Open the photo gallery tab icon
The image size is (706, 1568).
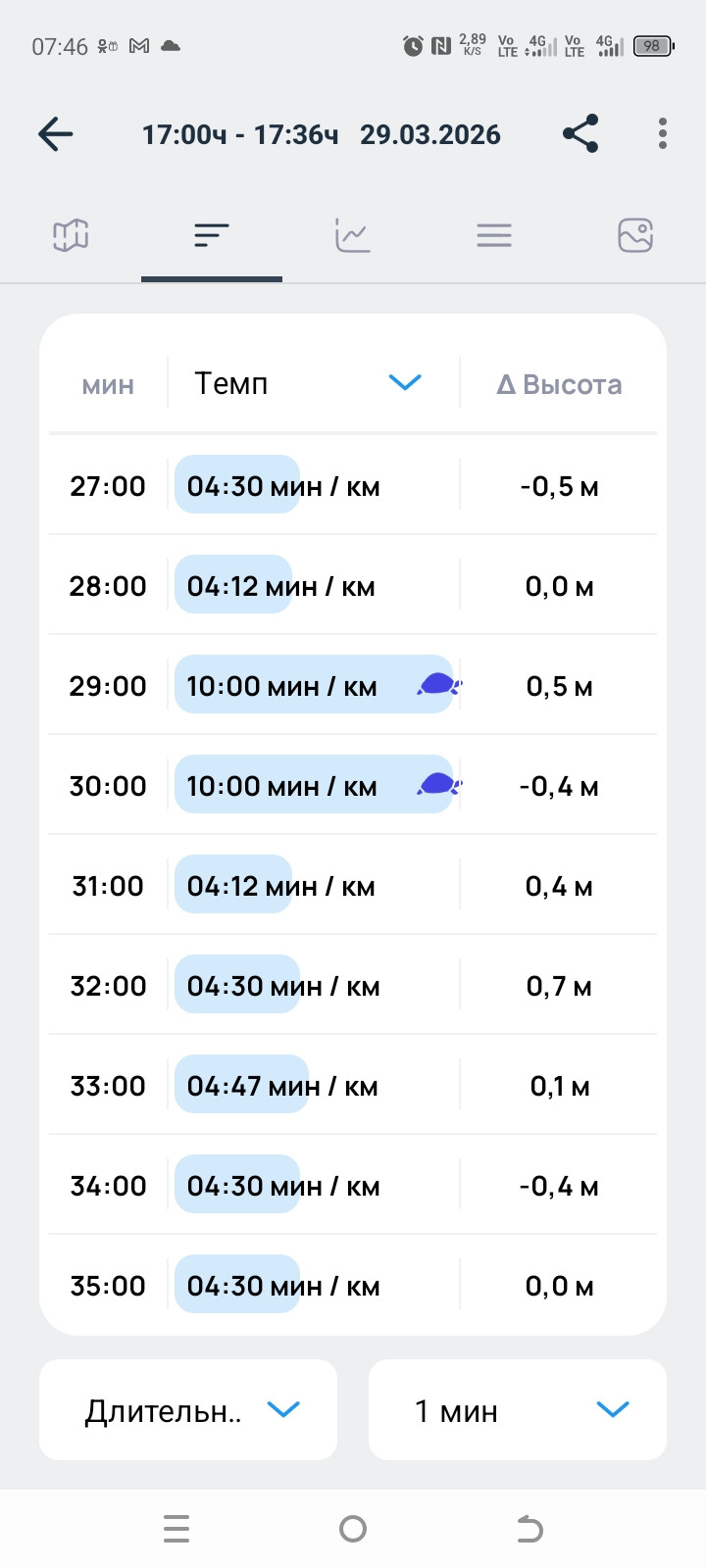point(635,235)
